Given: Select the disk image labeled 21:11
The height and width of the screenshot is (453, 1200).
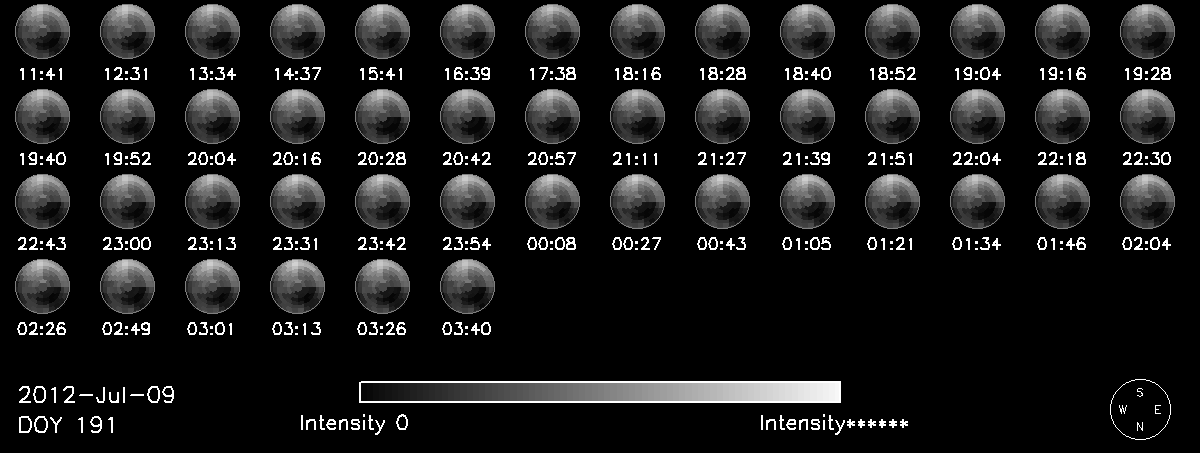Looking at the screenshot, I should 637,115.
